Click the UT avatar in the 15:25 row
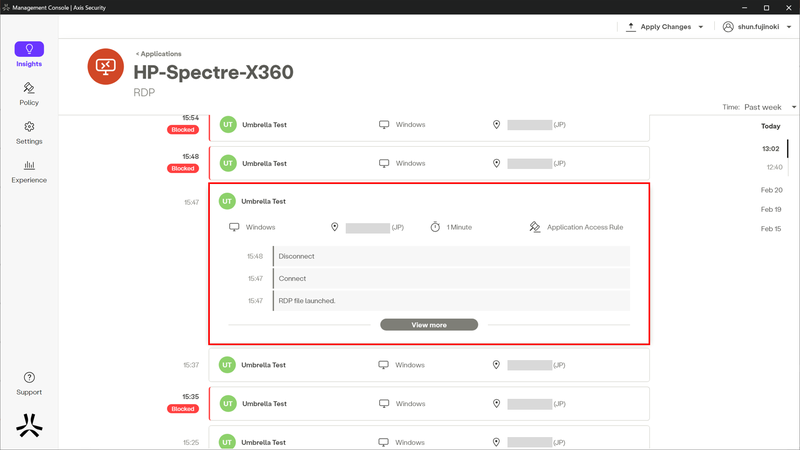 click(227, 442)
